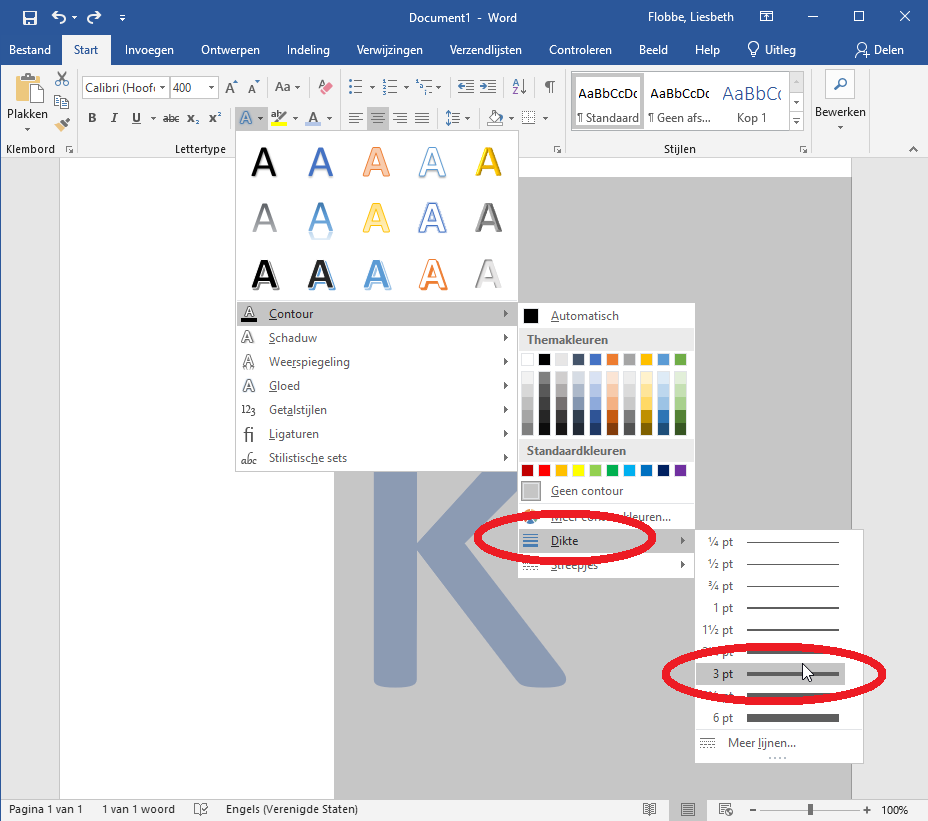
Task: Open the Dikte submenu item
Action: pyautogui.click(x=605, y=540)
